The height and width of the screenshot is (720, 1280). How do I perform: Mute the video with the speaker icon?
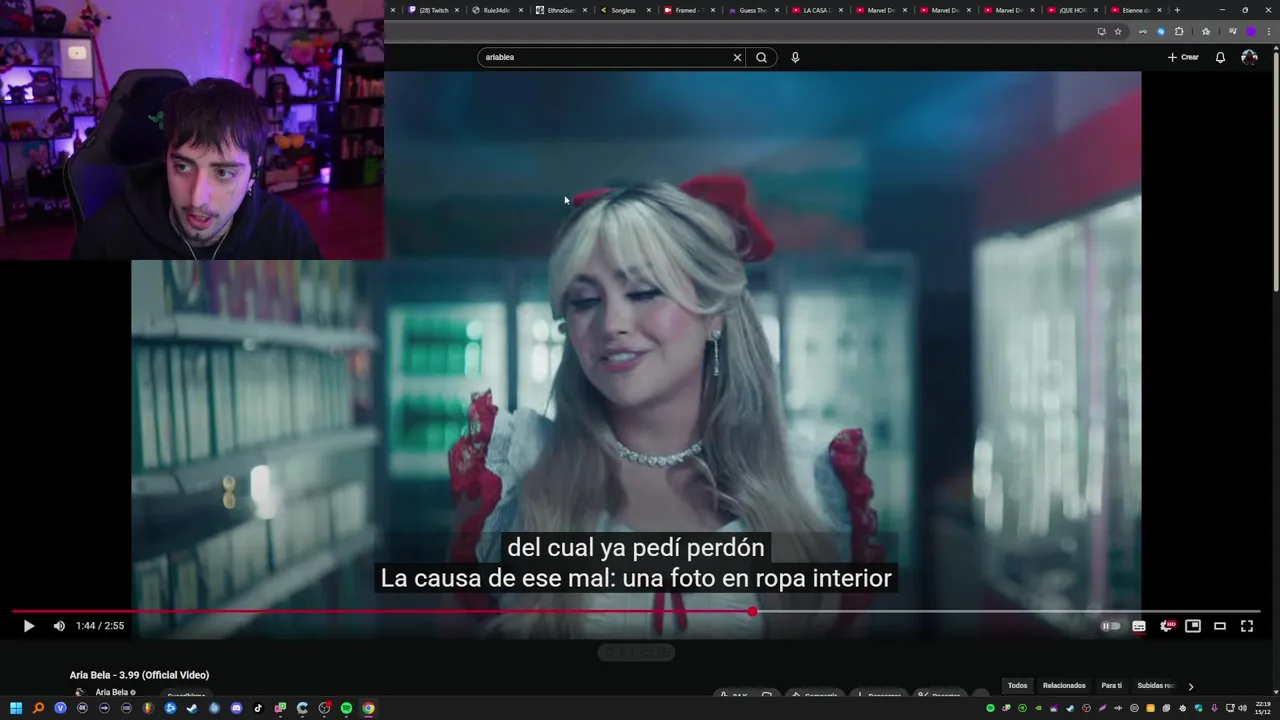[x=59, y=626]
